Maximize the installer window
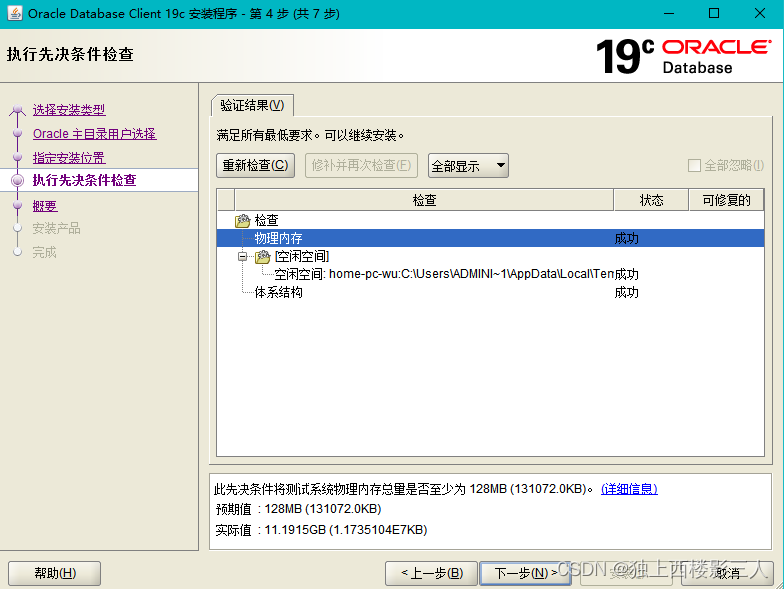 [x=714, y=14]
